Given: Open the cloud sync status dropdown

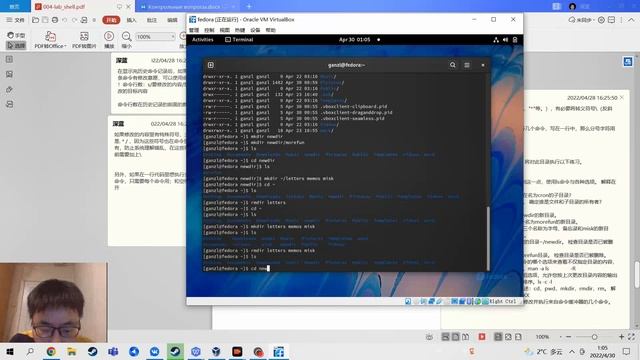Looking at the screenshot, I should pyautogui.click(x=581, y=20).
